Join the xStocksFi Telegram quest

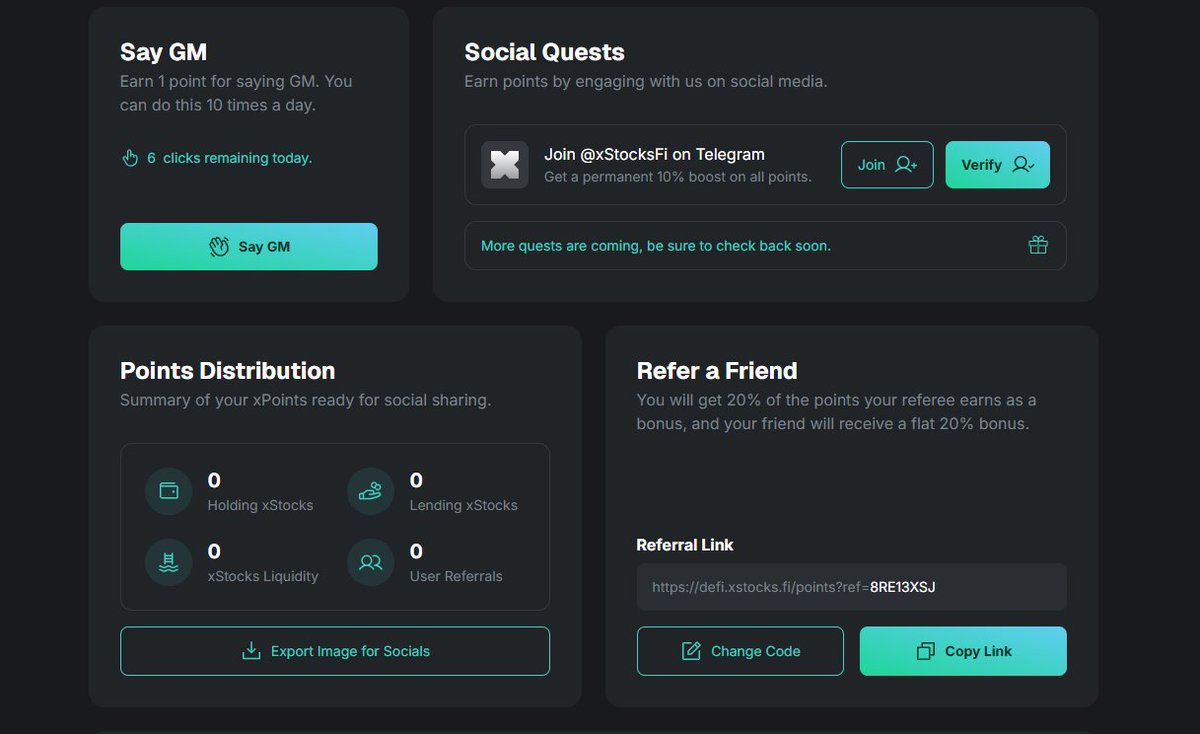point(887,165)
